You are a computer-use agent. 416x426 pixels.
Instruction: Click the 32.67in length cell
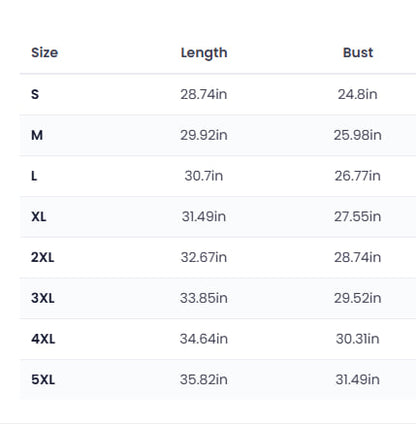(204, 257)
